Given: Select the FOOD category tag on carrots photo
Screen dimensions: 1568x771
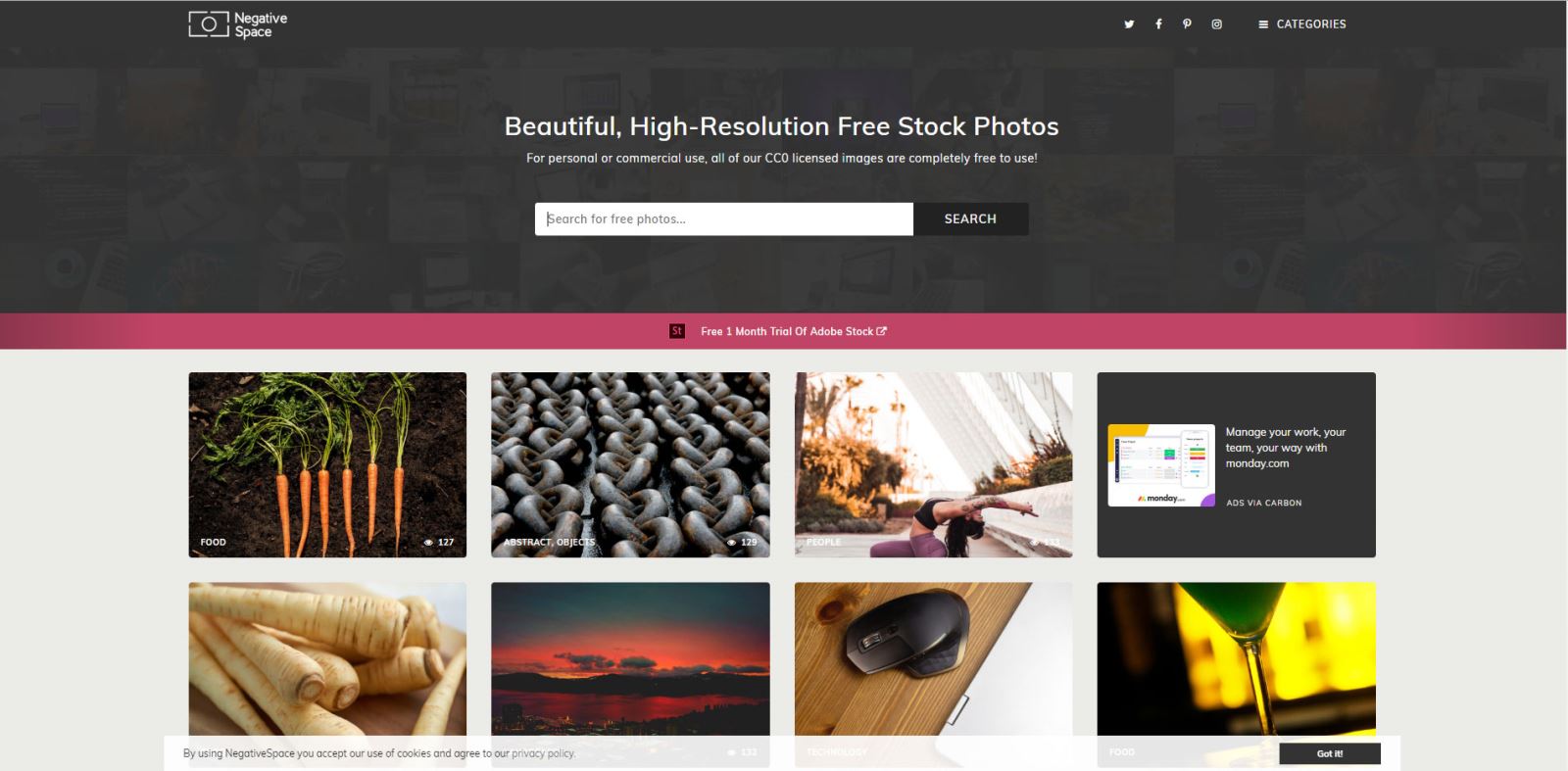Looking at the screenshot, I should [214, 542].
